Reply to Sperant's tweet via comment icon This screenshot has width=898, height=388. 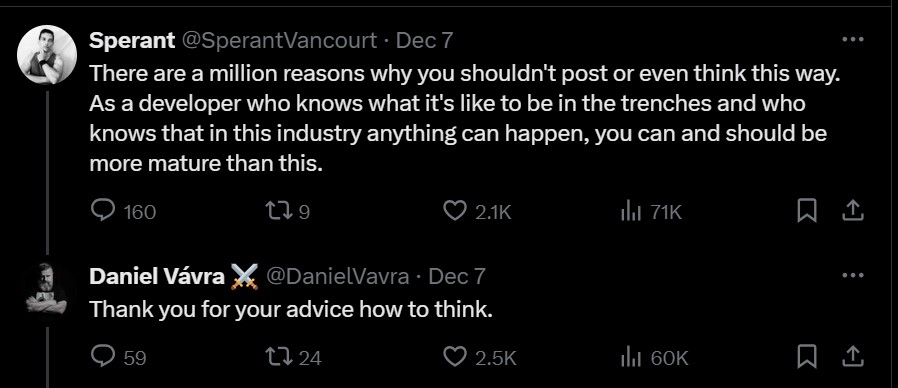104,212
